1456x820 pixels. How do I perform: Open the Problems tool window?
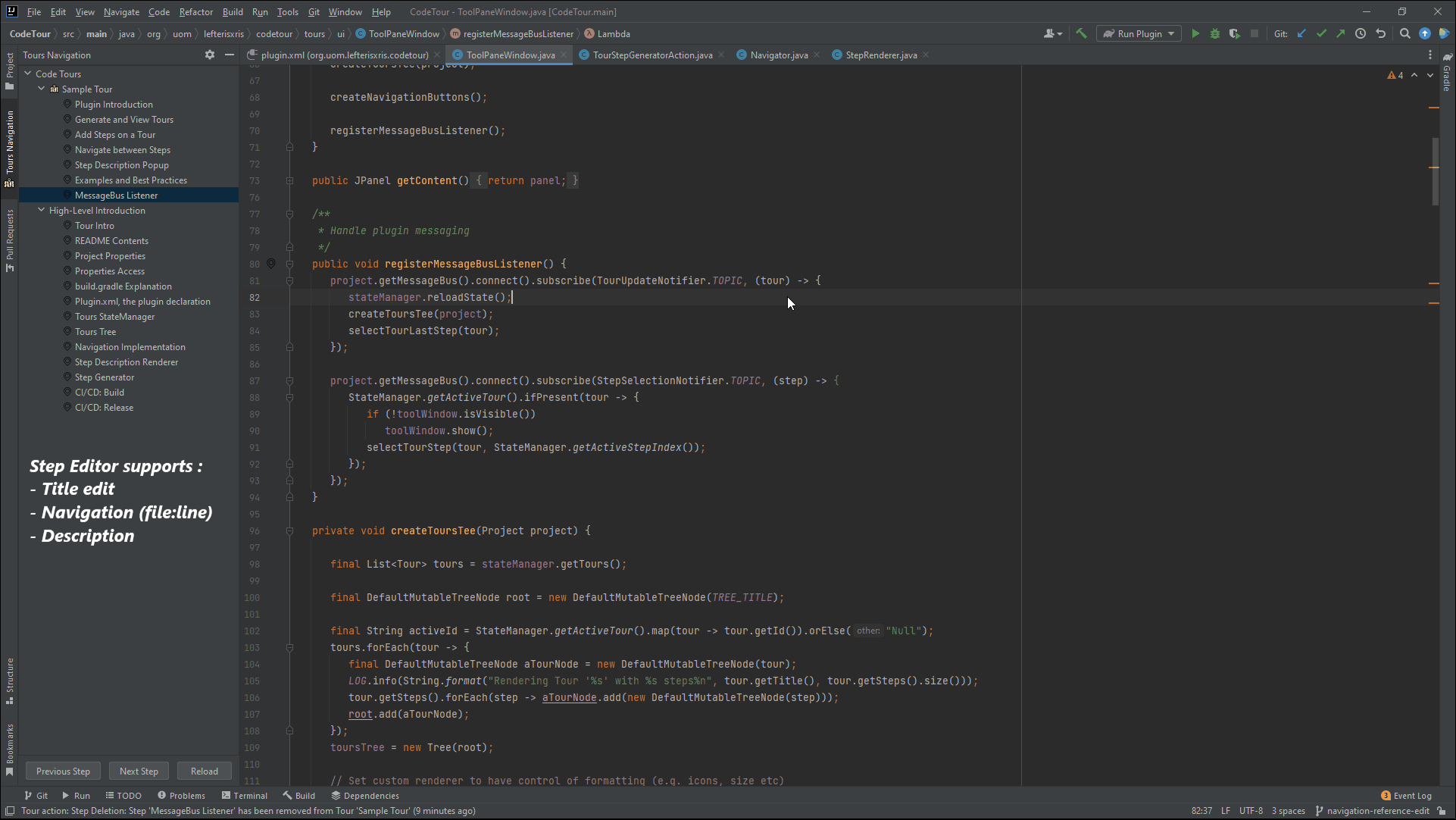pos(181,795)
